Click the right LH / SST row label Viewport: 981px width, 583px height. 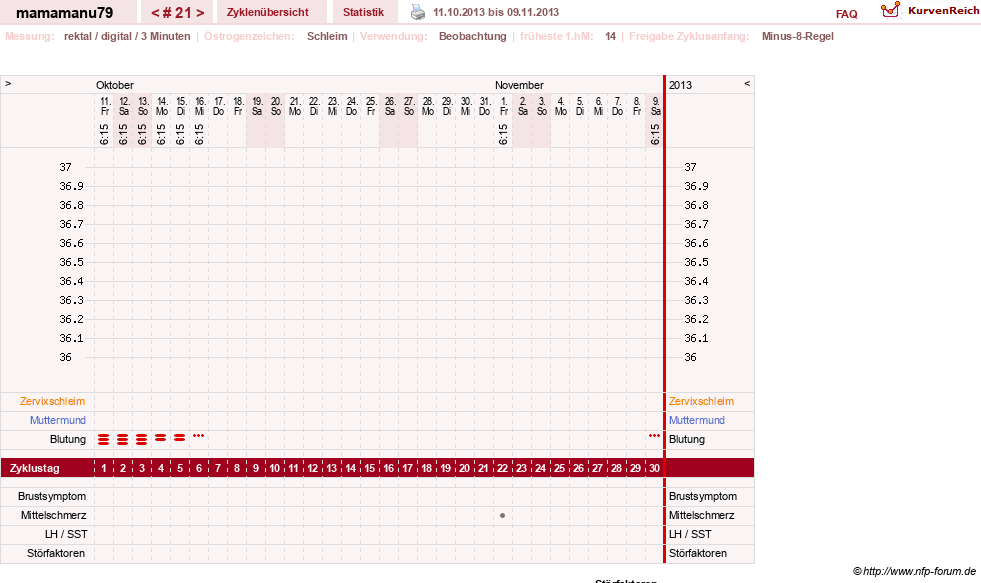tap(690, 534)
